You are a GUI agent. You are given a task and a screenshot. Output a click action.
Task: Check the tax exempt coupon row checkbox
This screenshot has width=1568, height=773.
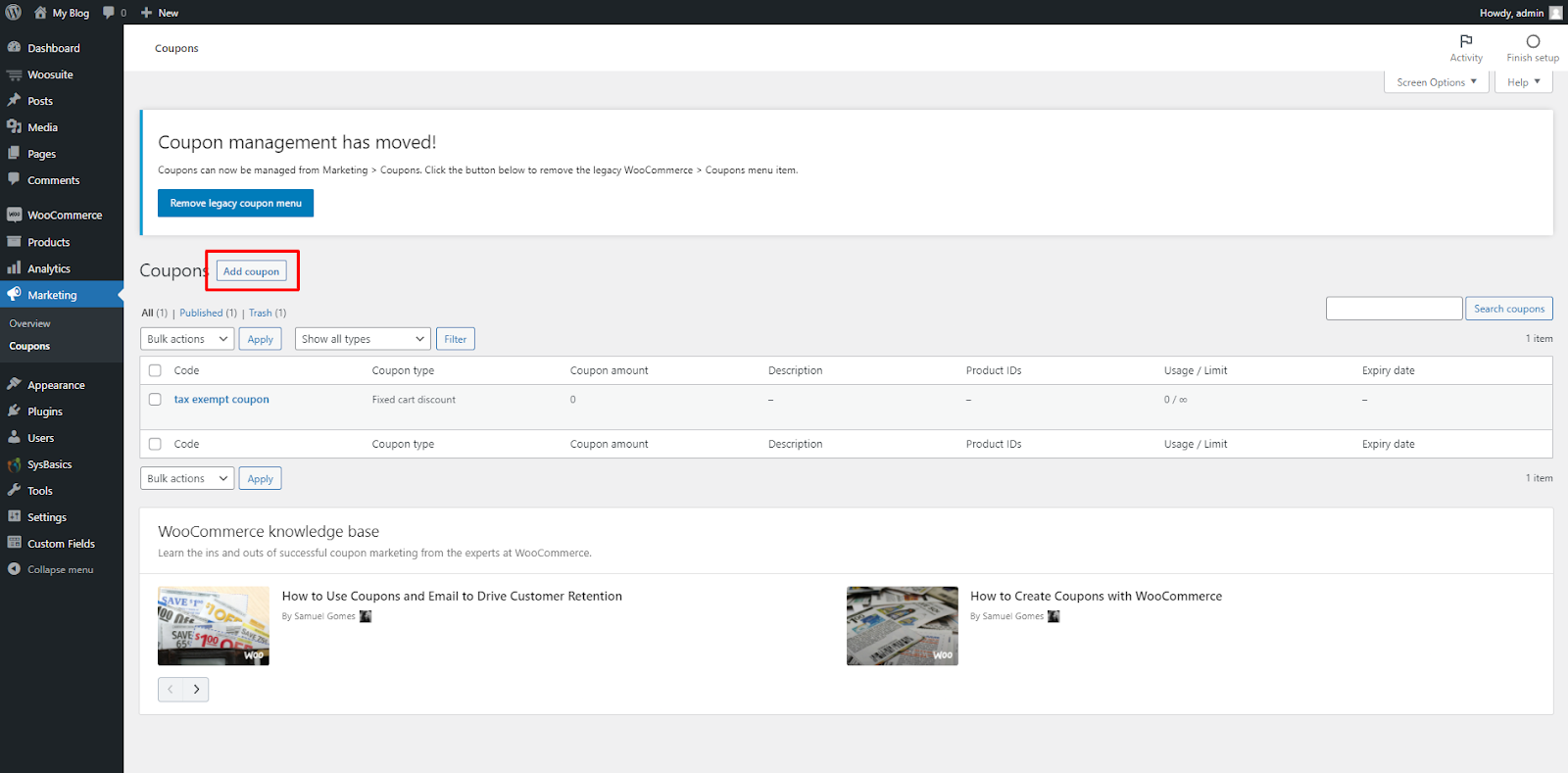pyautogui.click(x=155, y=400)
